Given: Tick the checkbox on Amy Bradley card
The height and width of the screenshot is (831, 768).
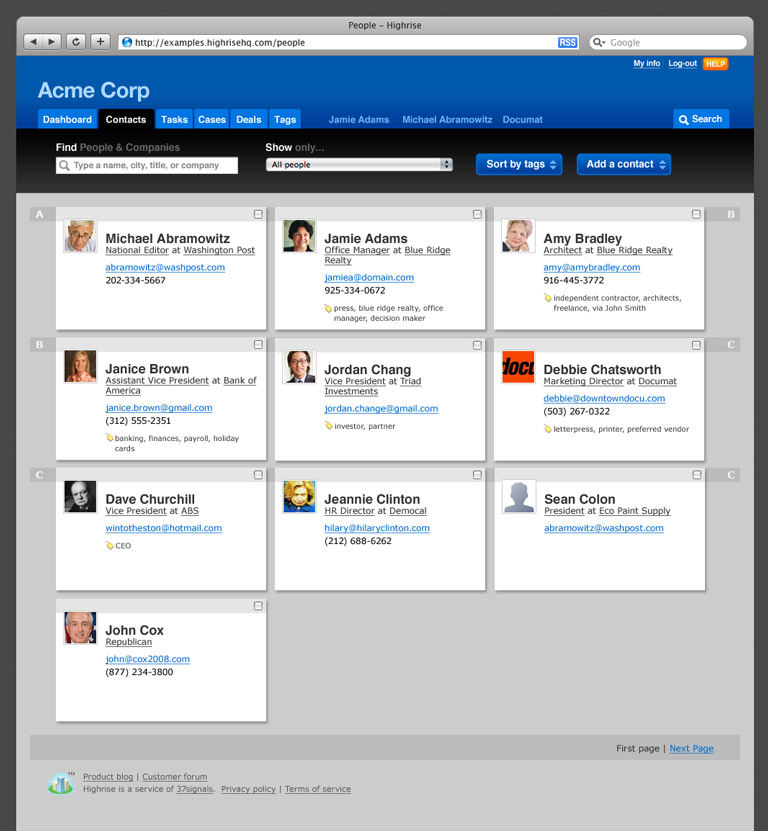Looking at the screenshot, I should 696,214.
